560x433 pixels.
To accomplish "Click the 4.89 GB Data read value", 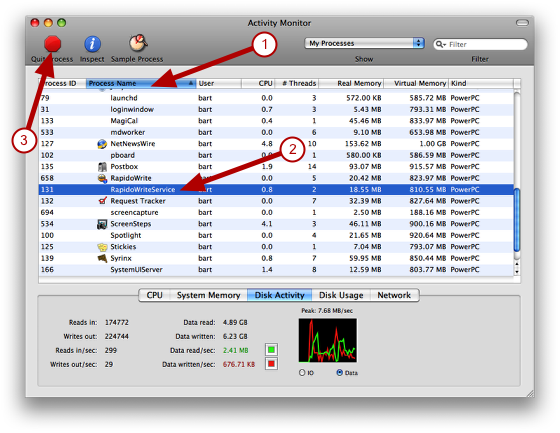I will point(235,323).
